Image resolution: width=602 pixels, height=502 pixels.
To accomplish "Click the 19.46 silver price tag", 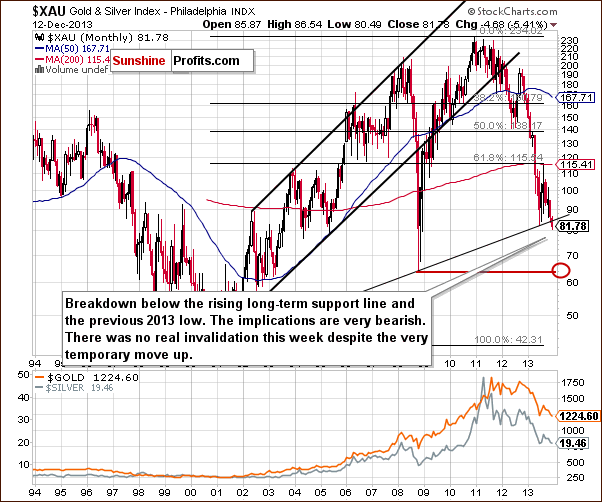I will (573, 444).
